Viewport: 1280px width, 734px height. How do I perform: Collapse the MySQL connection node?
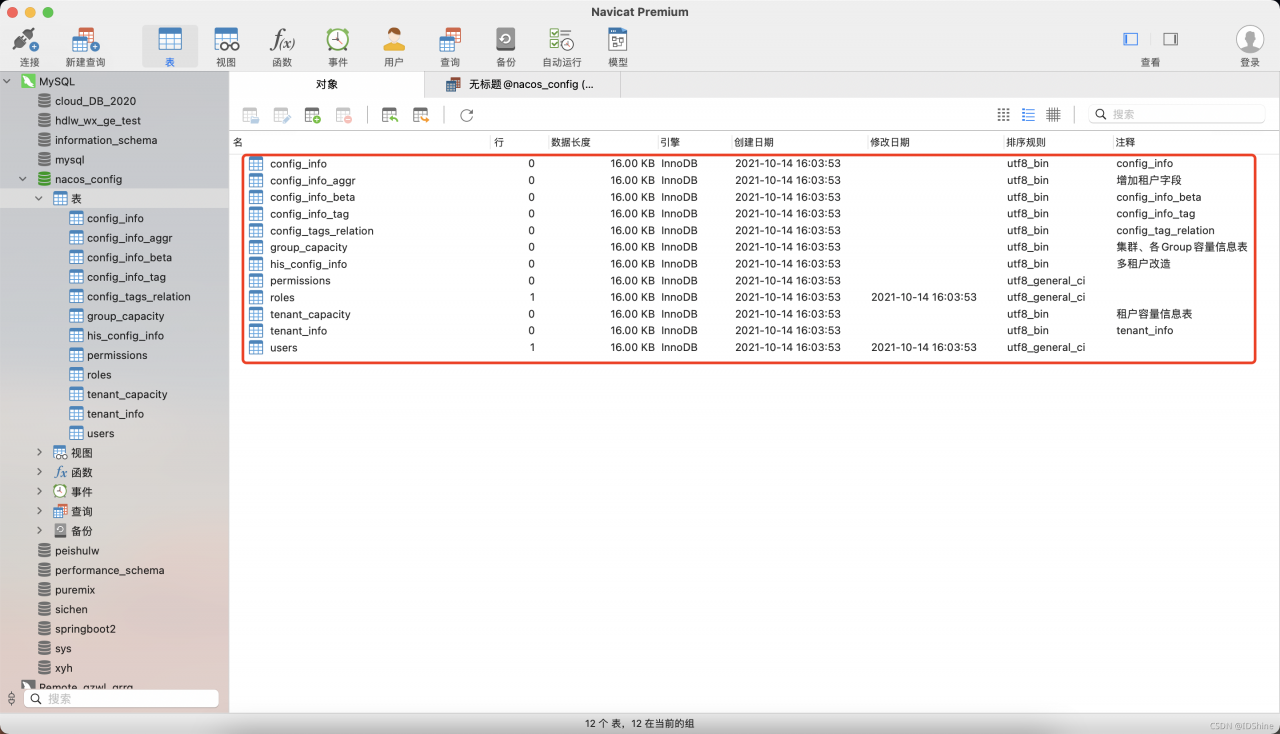click(x=8, y=81)
